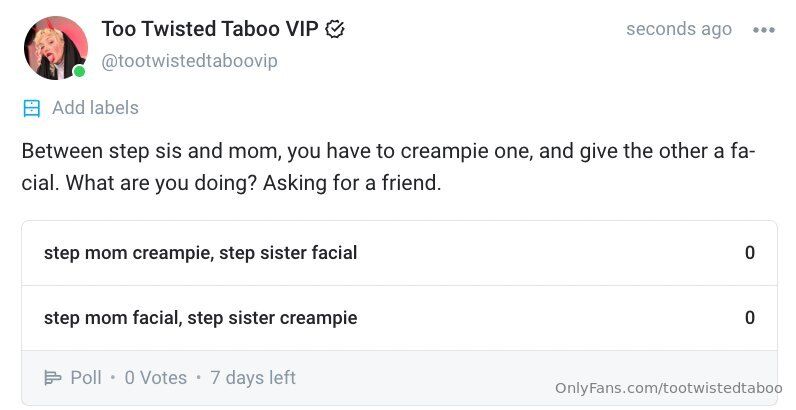
Task: Open the three-dot post options menu
Action: coord(764,30)
